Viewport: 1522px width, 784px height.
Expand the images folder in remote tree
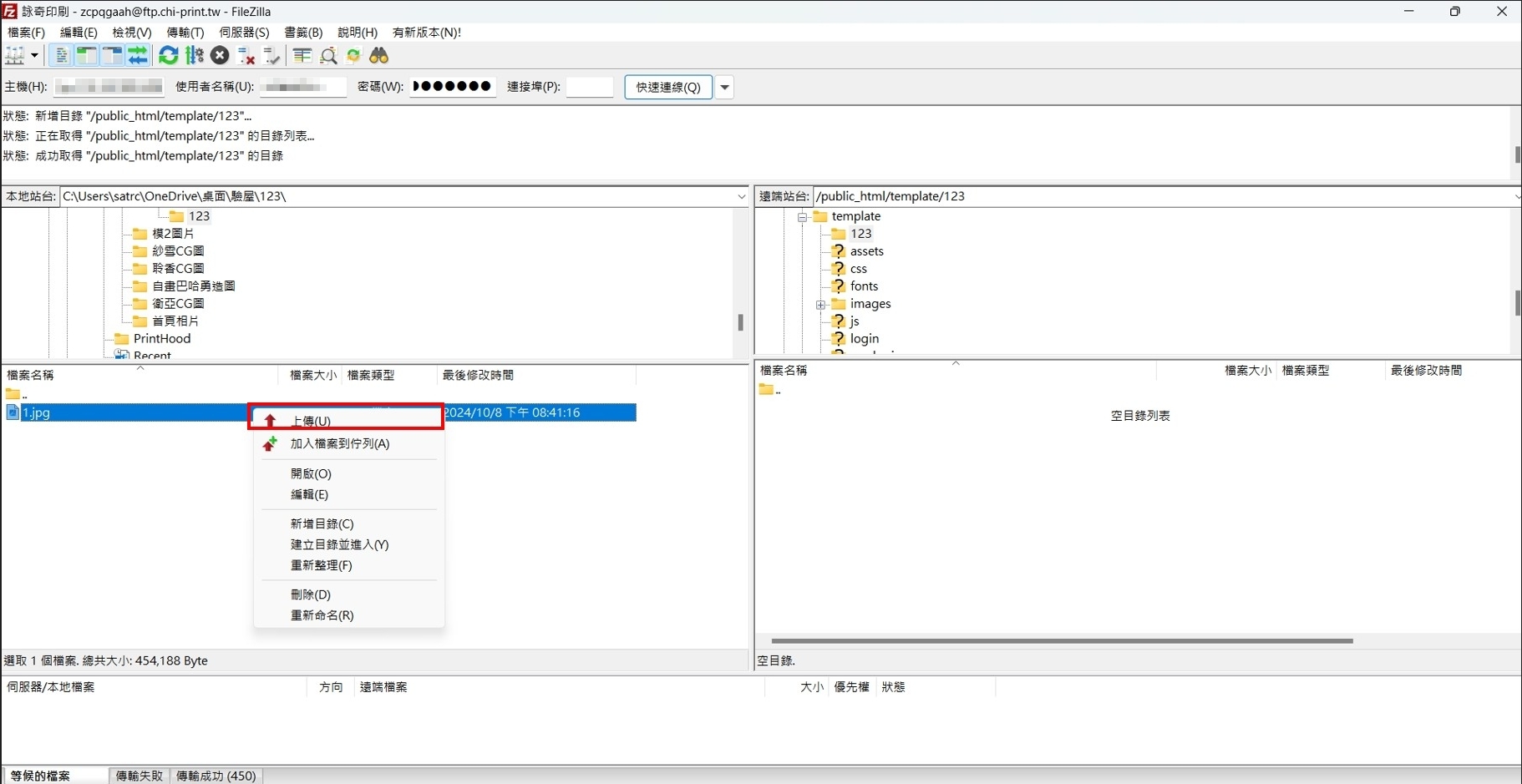(x=820, y=305)
